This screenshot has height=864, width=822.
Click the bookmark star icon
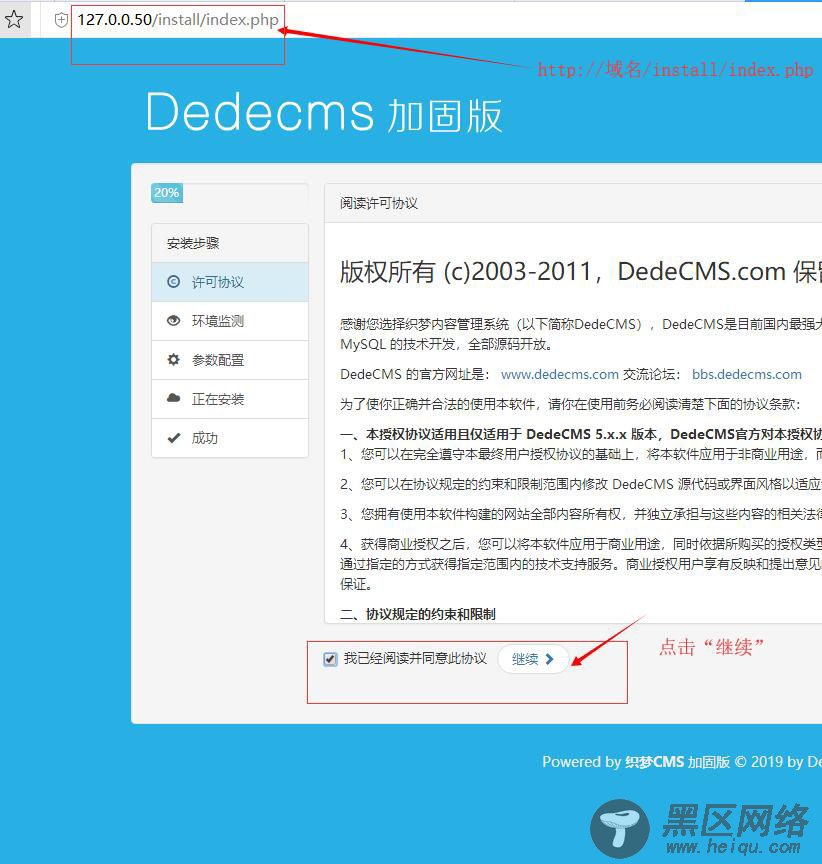pos(14,19)
